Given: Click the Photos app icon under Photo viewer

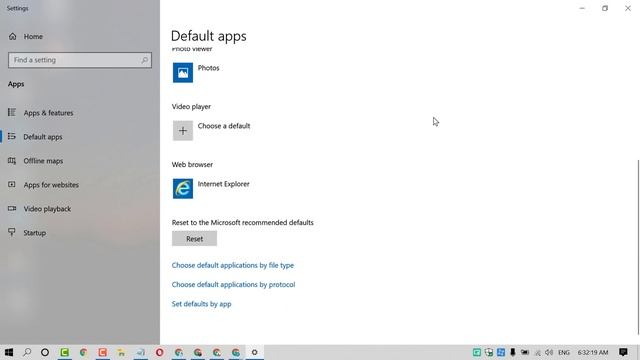Looking at the screenshot, I should pos(183,73).
